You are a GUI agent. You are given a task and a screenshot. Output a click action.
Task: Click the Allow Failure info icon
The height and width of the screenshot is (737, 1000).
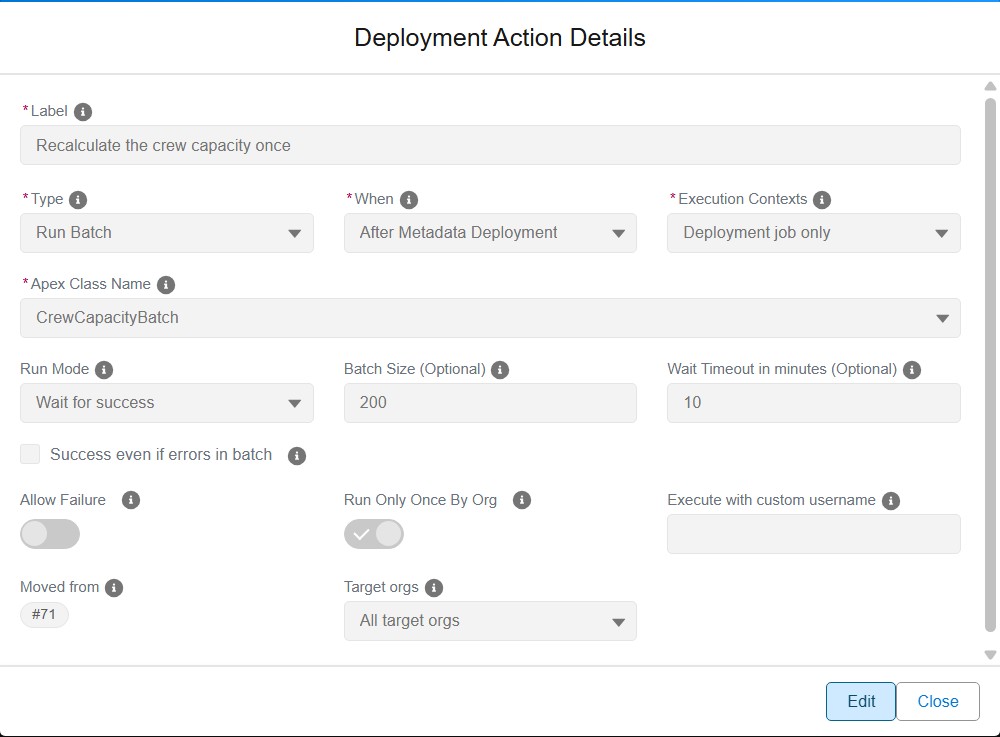pos(131,500)
